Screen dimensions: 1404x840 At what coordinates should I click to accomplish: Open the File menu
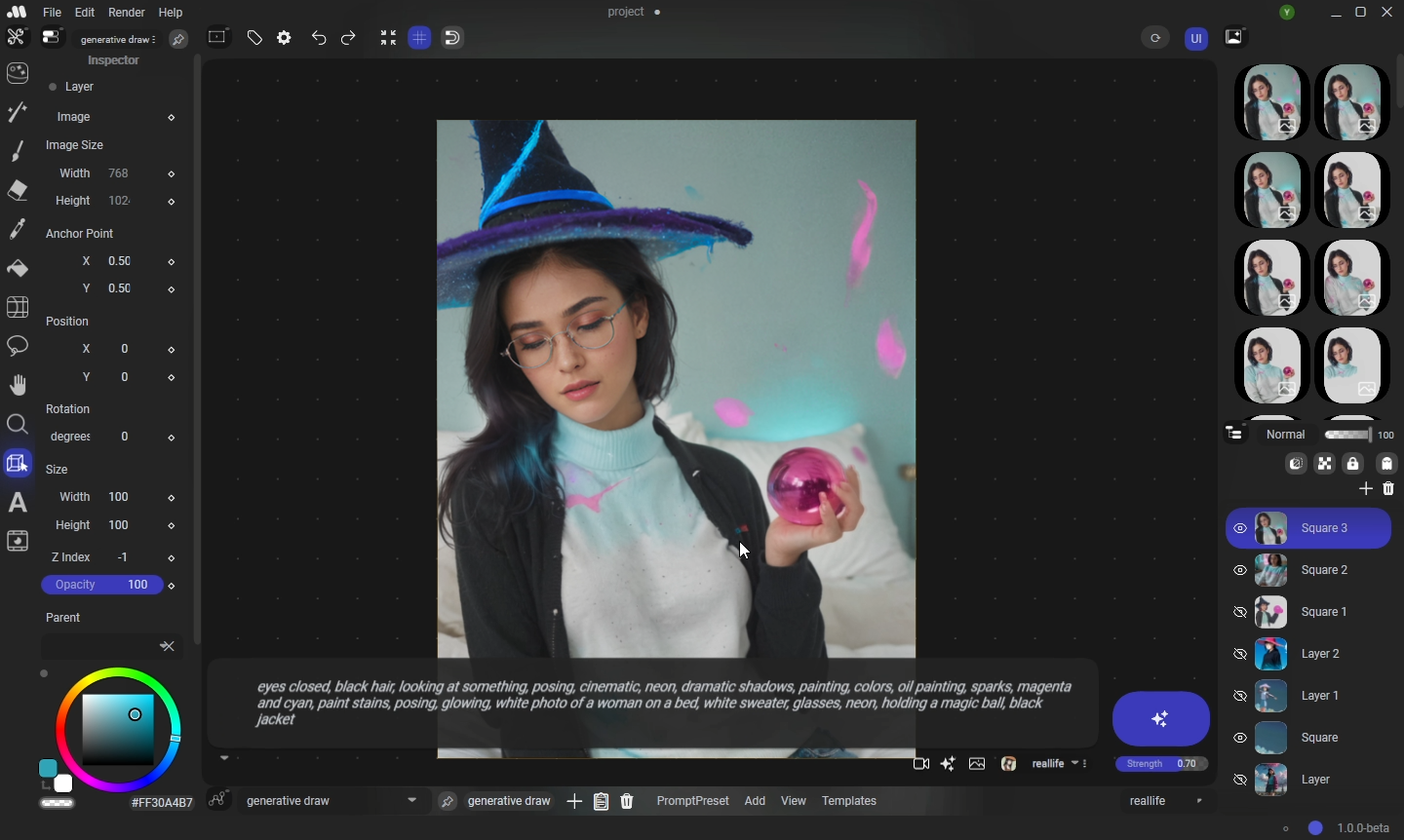[52, 13]
